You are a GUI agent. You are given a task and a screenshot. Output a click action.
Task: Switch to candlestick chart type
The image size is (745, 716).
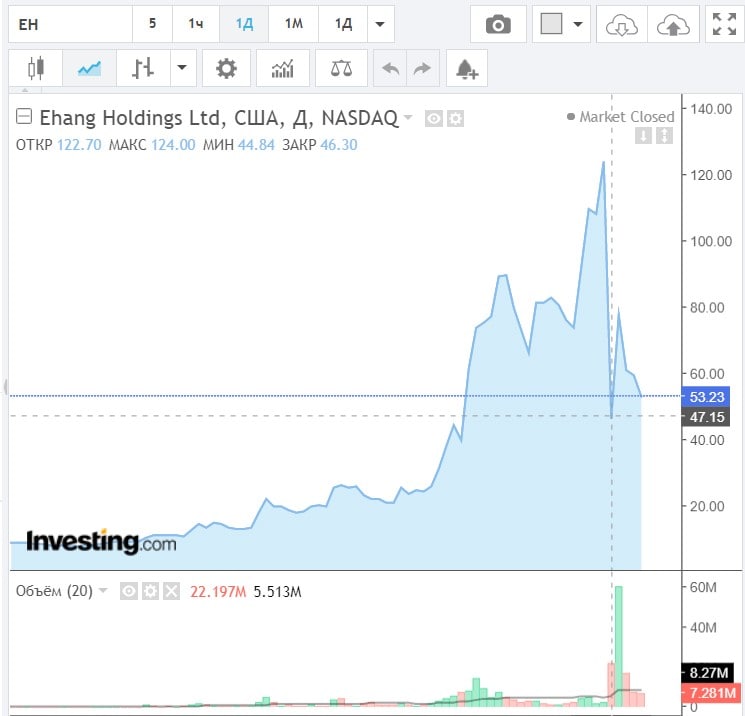(36, 68)
